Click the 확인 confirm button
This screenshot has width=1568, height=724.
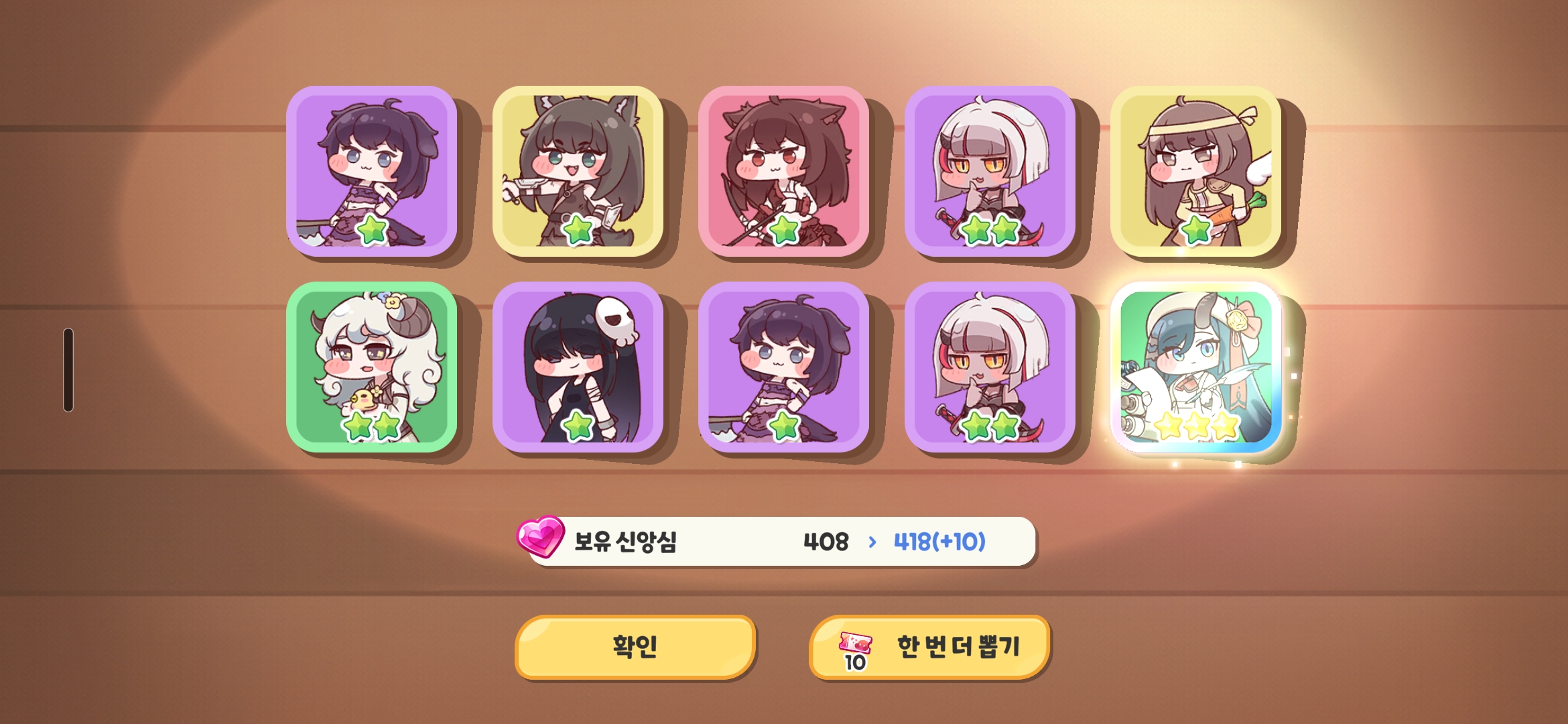click(635, 647)
